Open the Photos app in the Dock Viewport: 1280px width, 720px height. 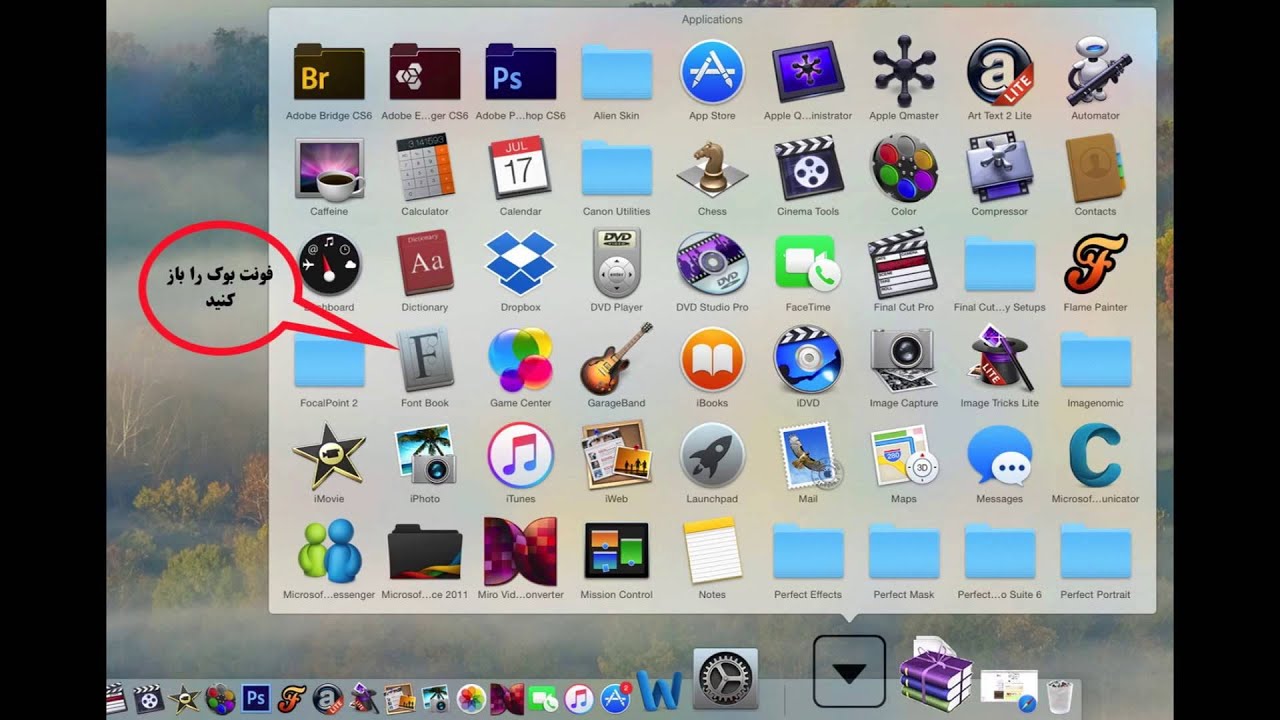point(471,698)
